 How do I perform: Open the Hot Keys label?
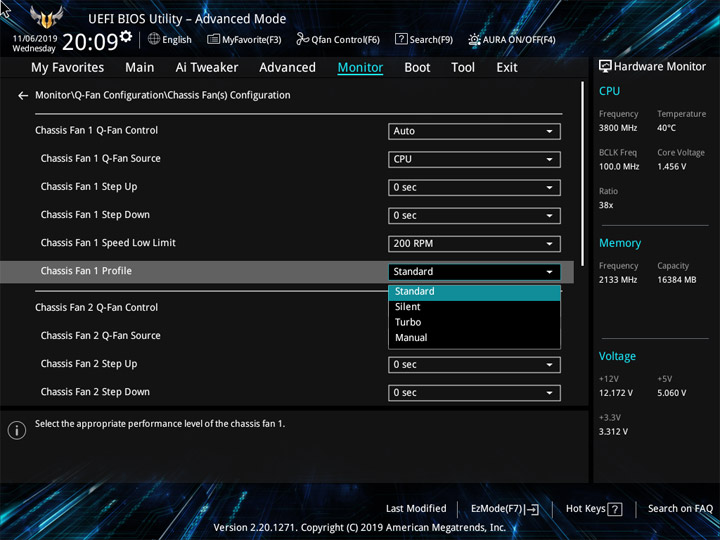pos(585,509)
